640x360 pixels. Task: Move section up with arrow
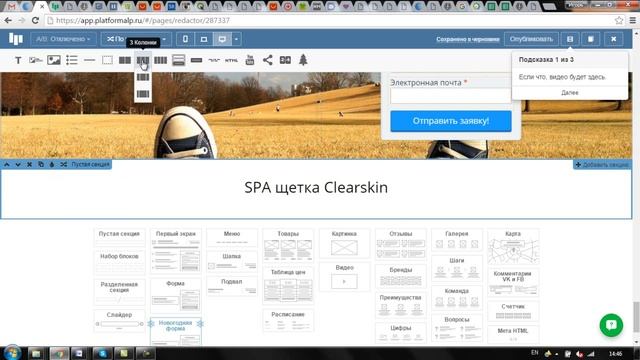click(7, 164)
